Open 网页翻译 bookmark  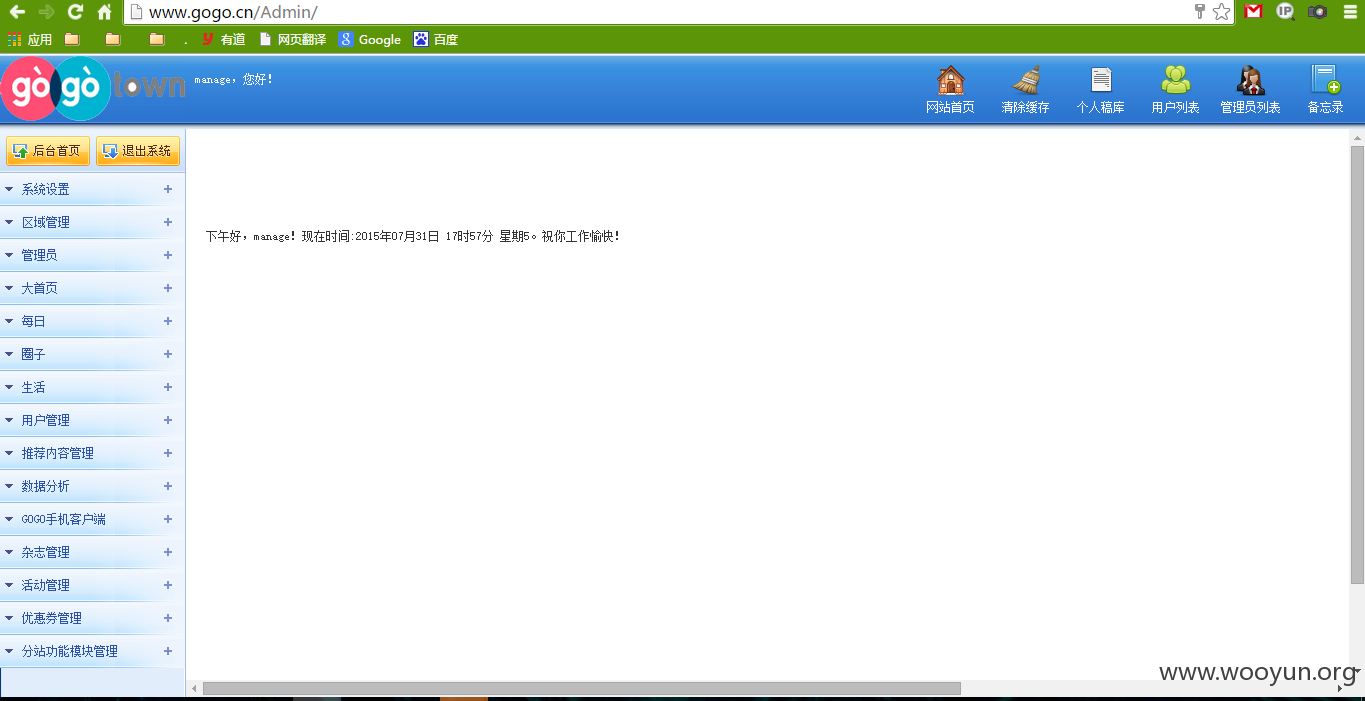[x=293, y=40]
